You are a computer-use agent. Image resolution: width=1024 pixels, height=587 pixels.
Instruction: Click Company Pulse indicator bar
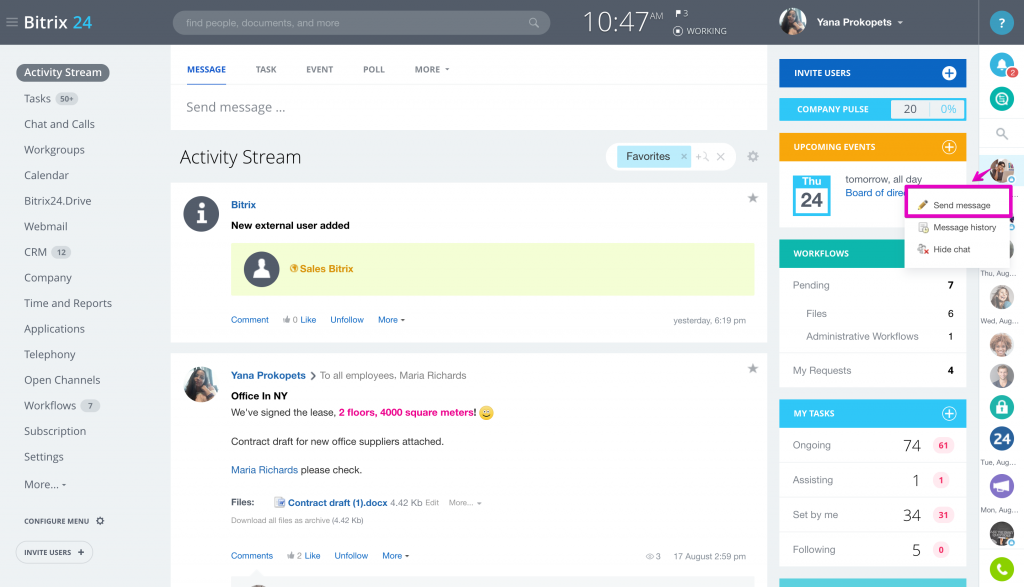pos(872,109)
